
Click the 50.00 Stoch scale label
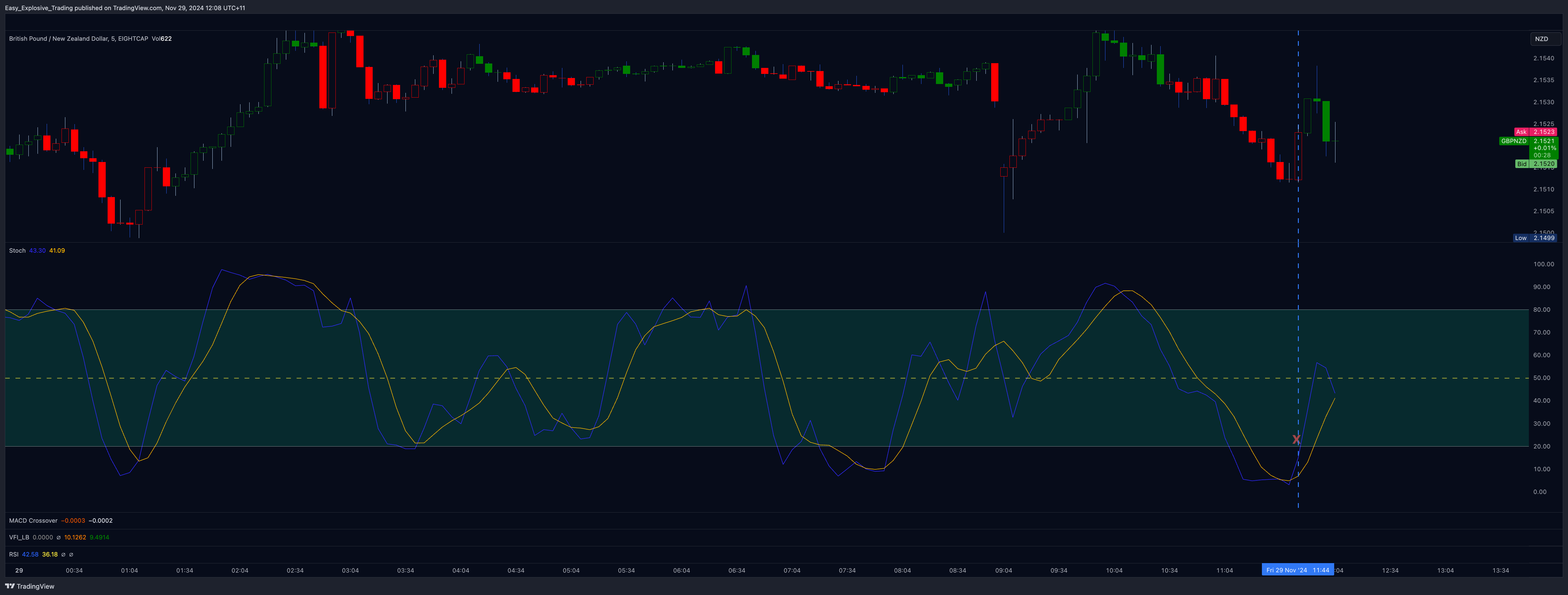1542,378
